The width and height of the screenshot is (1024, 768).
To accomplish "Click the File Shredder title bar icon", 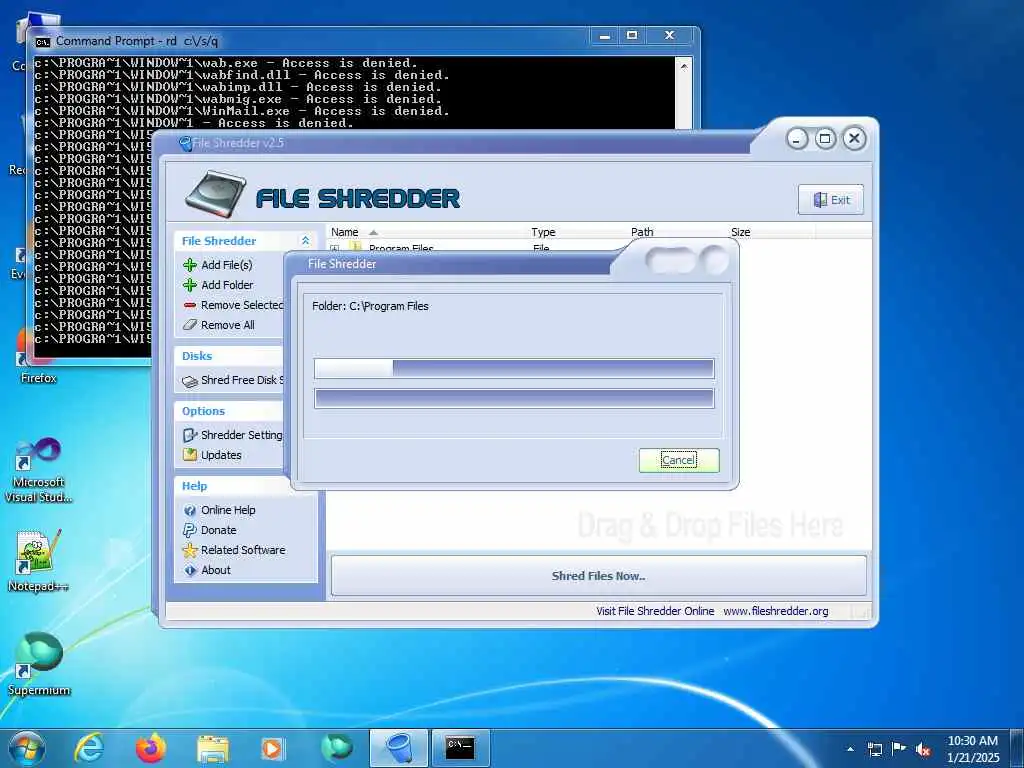I will (x=185, y=144).
